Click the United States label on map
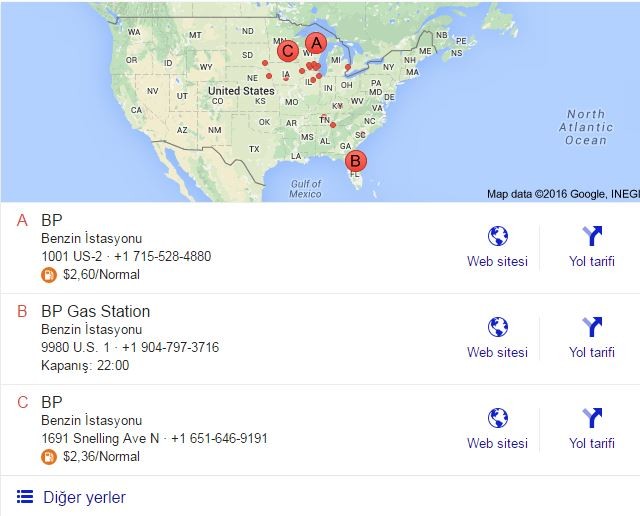Image resolution: width=640 pixels, height=516 pixels. 241,91
